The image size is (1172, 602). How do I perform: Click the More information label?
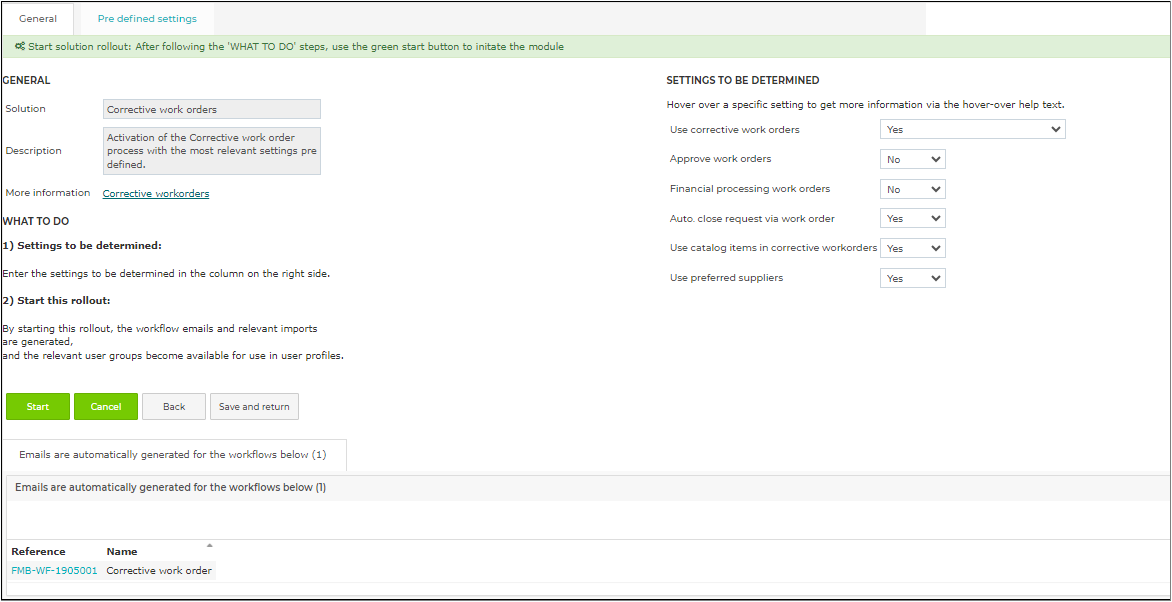coord(48,193)
